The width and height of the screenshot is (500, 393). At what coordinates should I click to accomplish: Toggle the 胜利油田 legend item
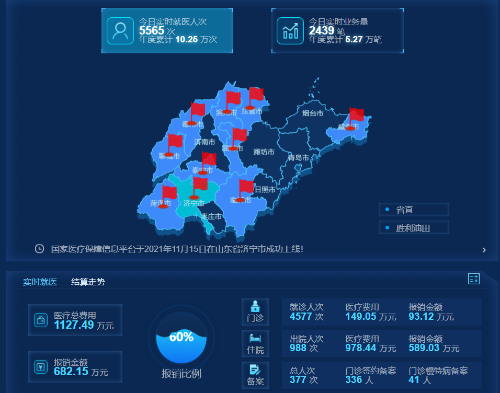pyautogui.click(x=414, y=228)
